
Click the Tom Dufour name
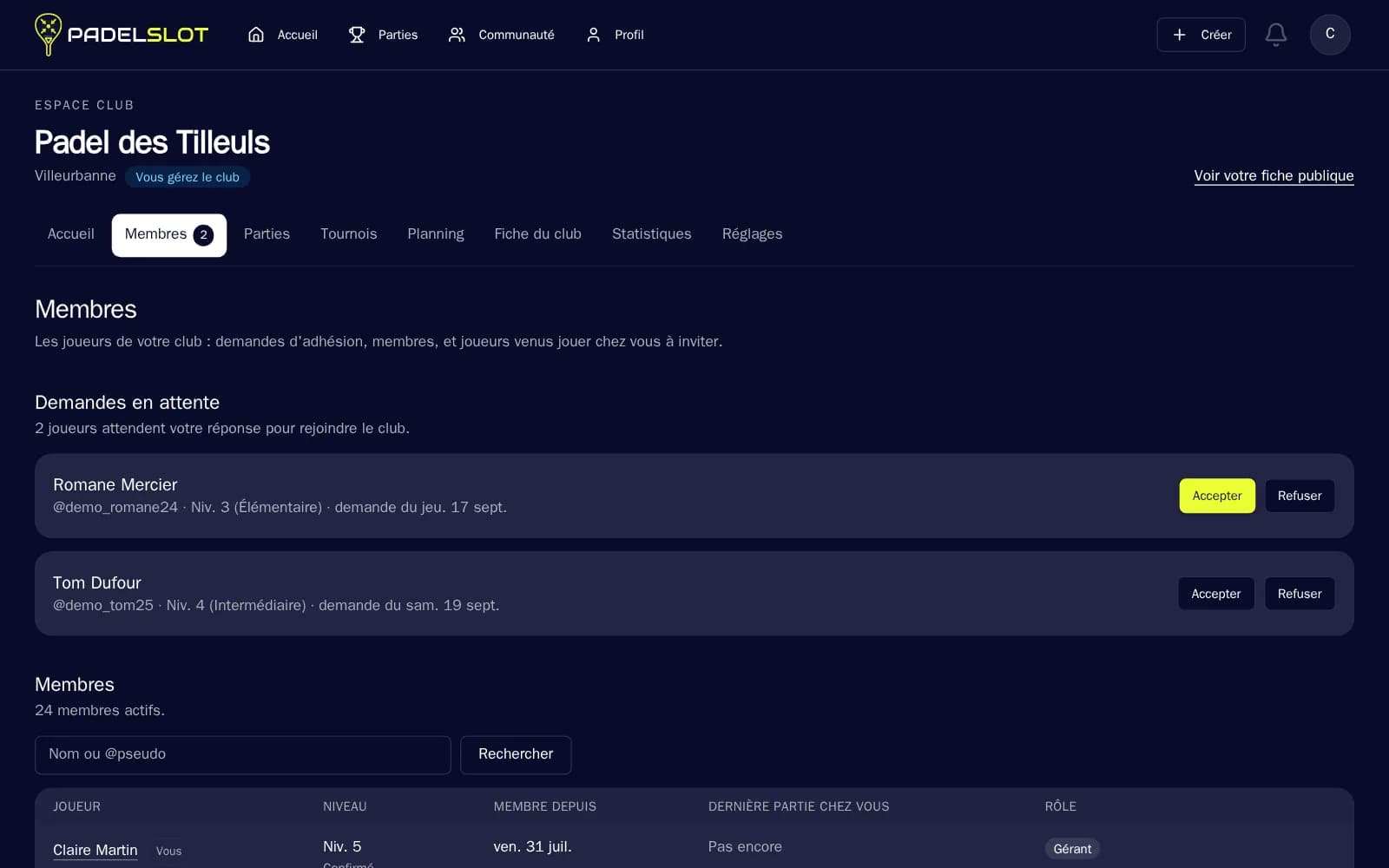tap(97, 582)
